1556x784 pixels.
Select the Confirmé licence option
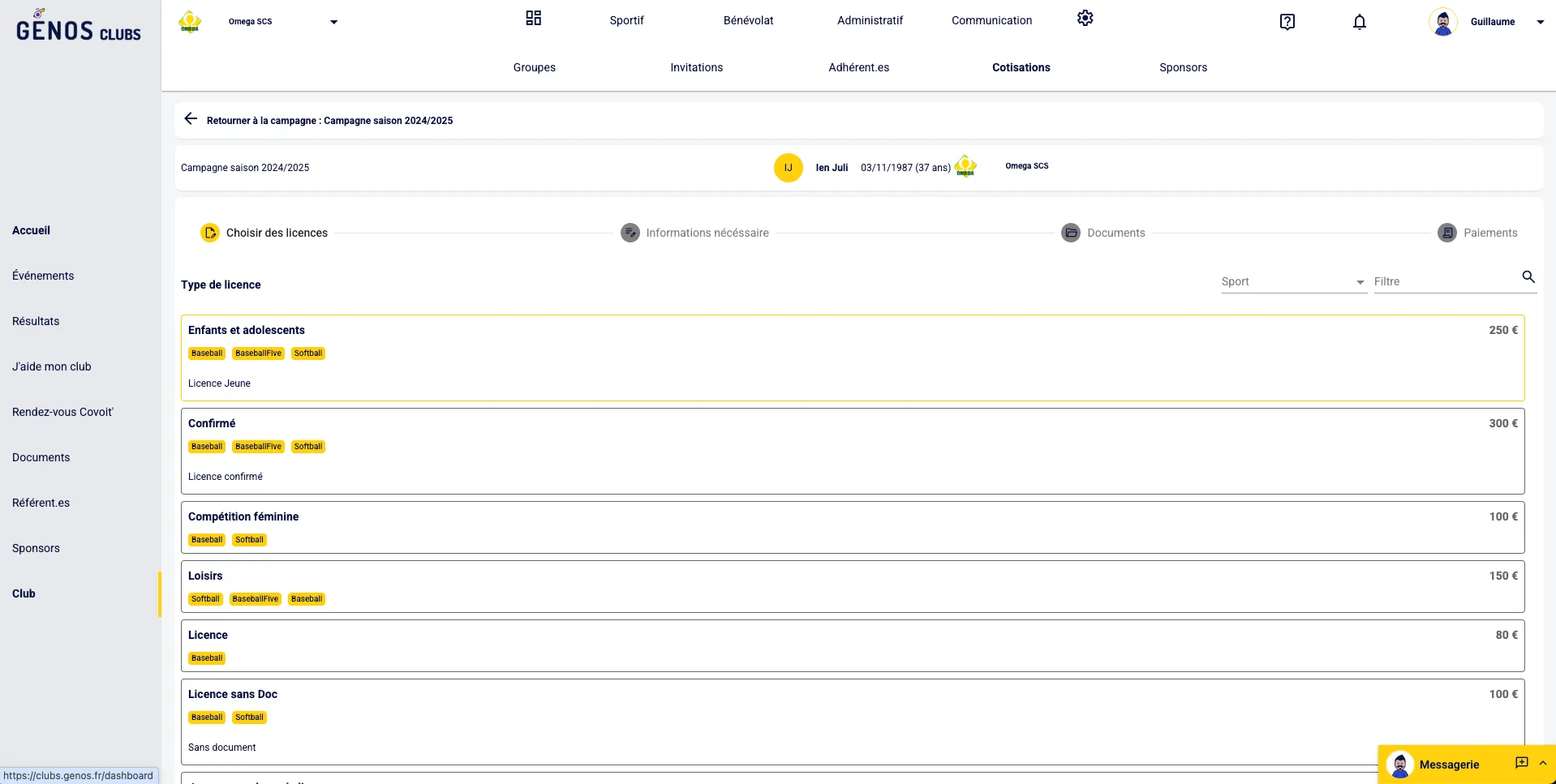[852, 451]
